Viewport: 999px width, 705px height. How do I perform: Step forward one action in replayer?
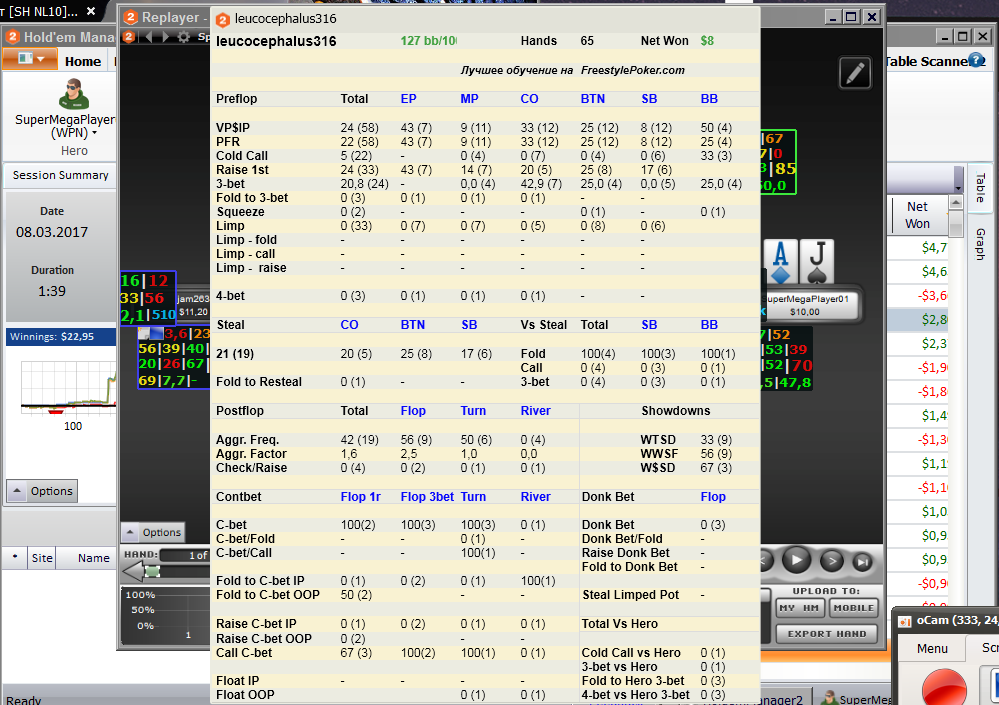[831, 561]
